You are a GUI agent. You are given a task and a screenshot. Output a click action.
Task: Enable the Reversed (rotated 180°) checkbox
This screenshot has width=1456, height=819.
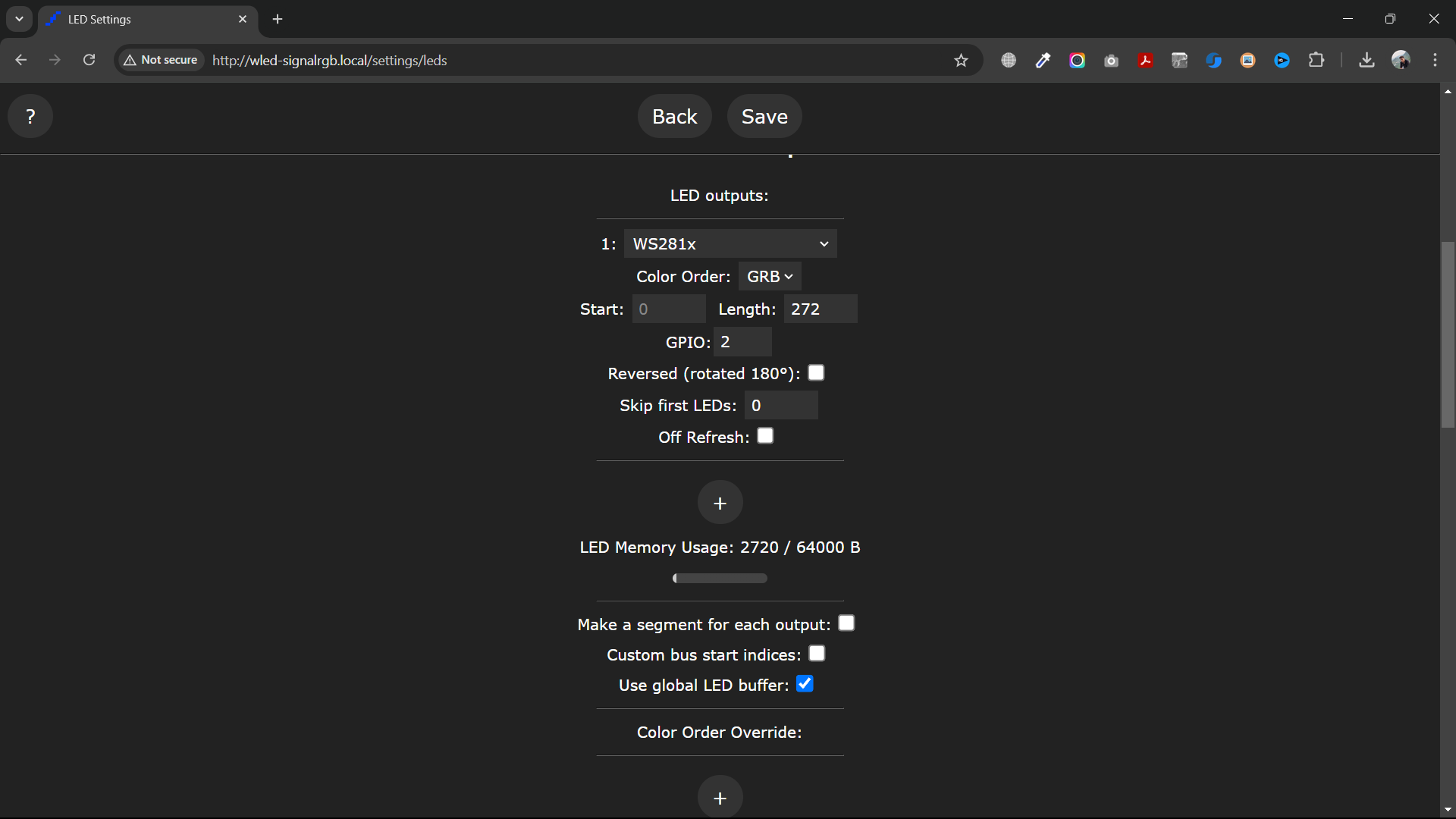pyautogui.click(x=816, y=373)
